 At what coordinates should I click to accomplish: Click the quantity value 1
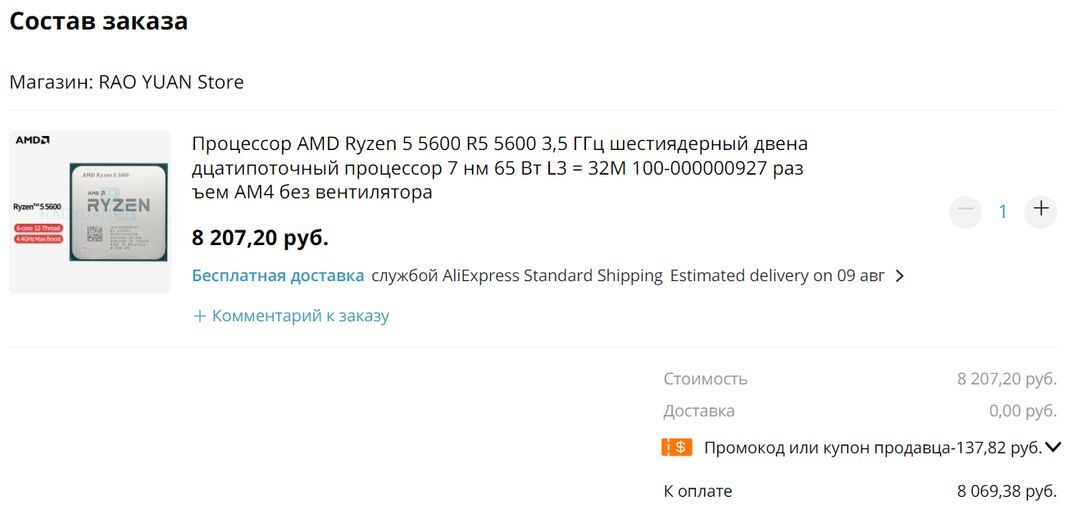[x=1003, y=211]
